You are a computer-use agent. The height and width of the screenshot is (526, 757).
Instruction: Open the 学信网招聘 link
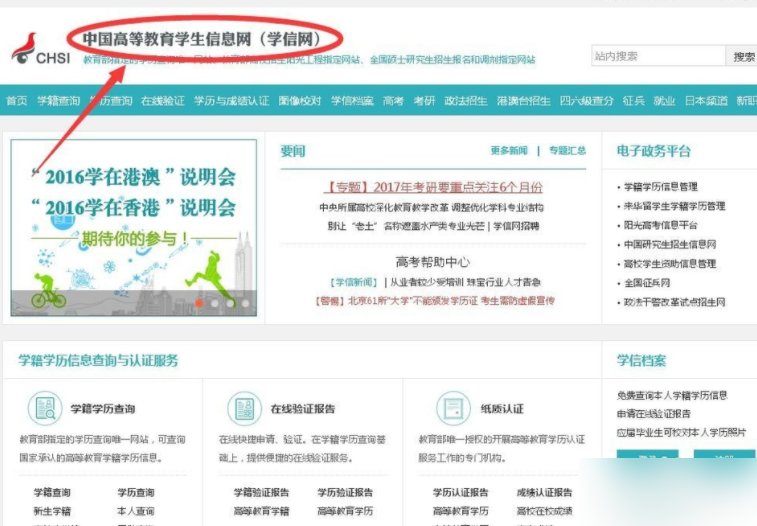point(516,226)
